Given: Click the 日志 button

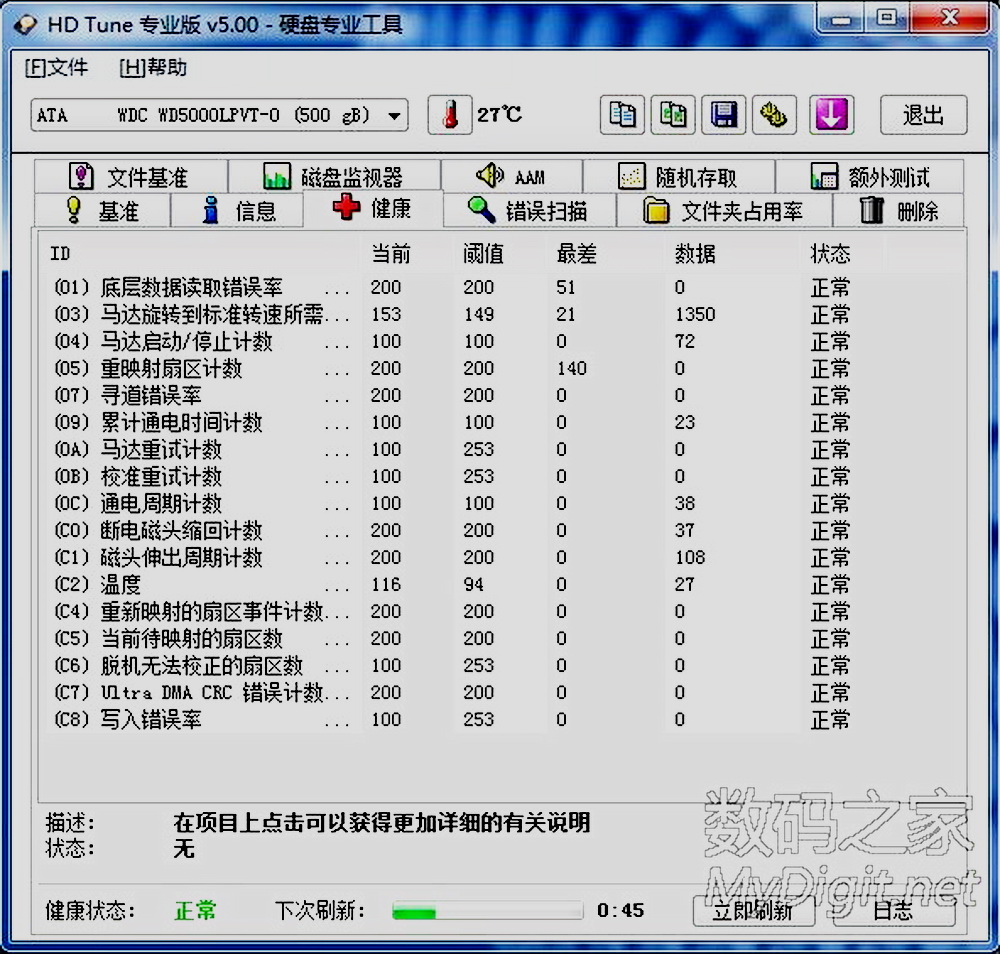Looking at the screenshot, I should point(893,910).
